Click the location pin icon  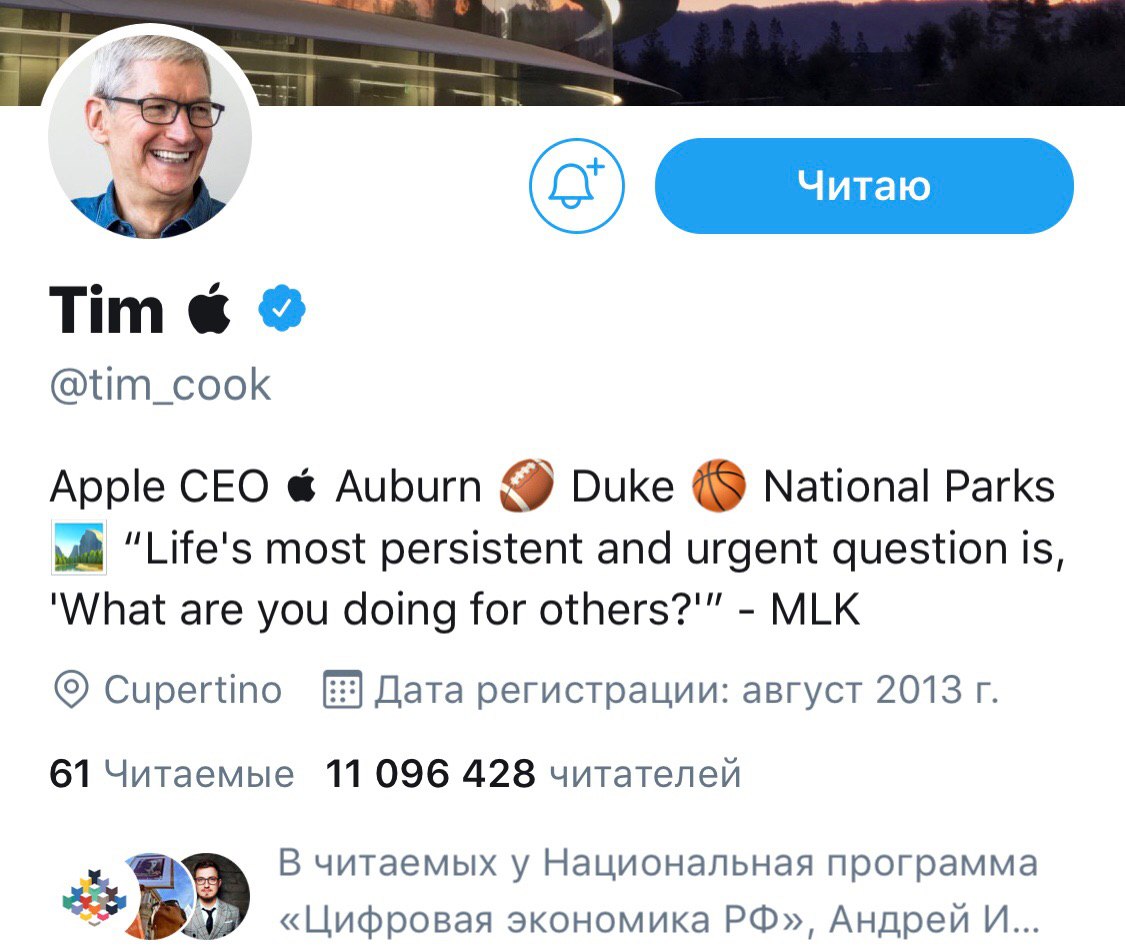[71, 690]
